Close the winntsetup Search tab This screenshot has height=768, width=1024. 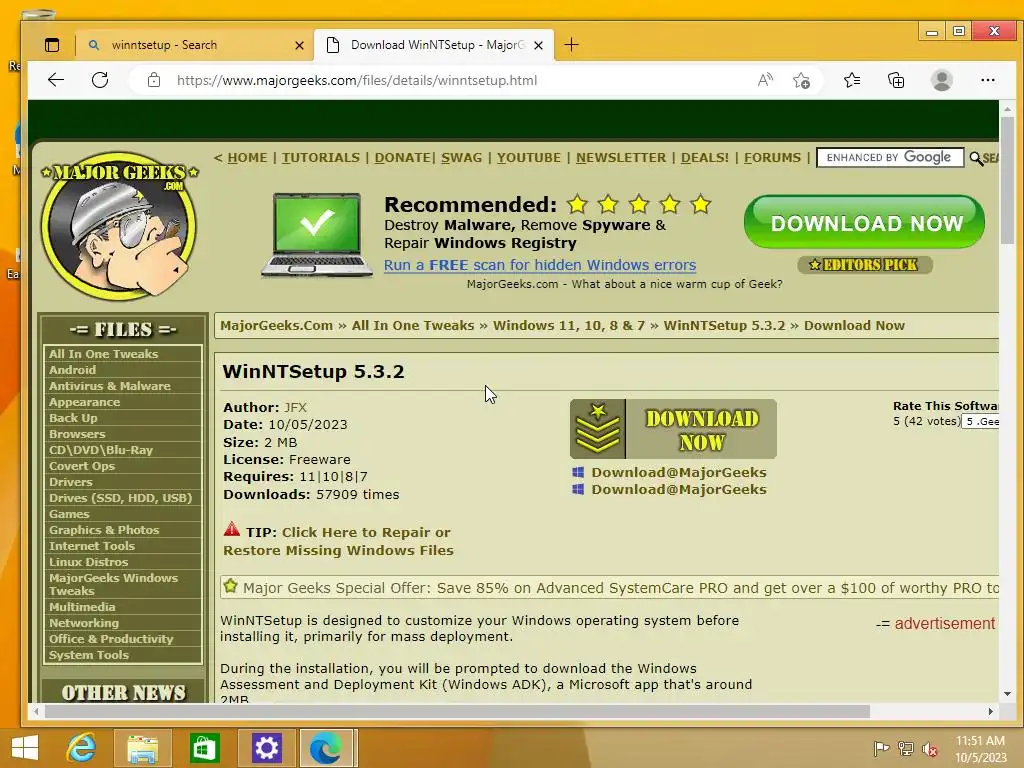click(299, 45)
